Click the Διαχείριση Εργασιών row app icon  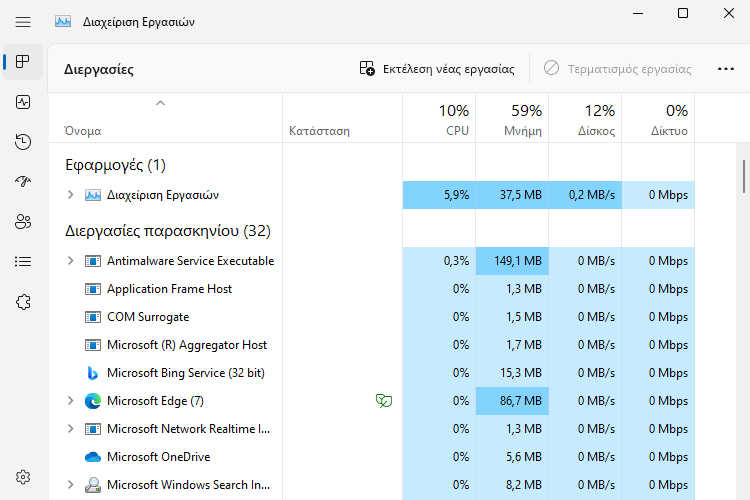pyautogui.click(x=93, y=195)
